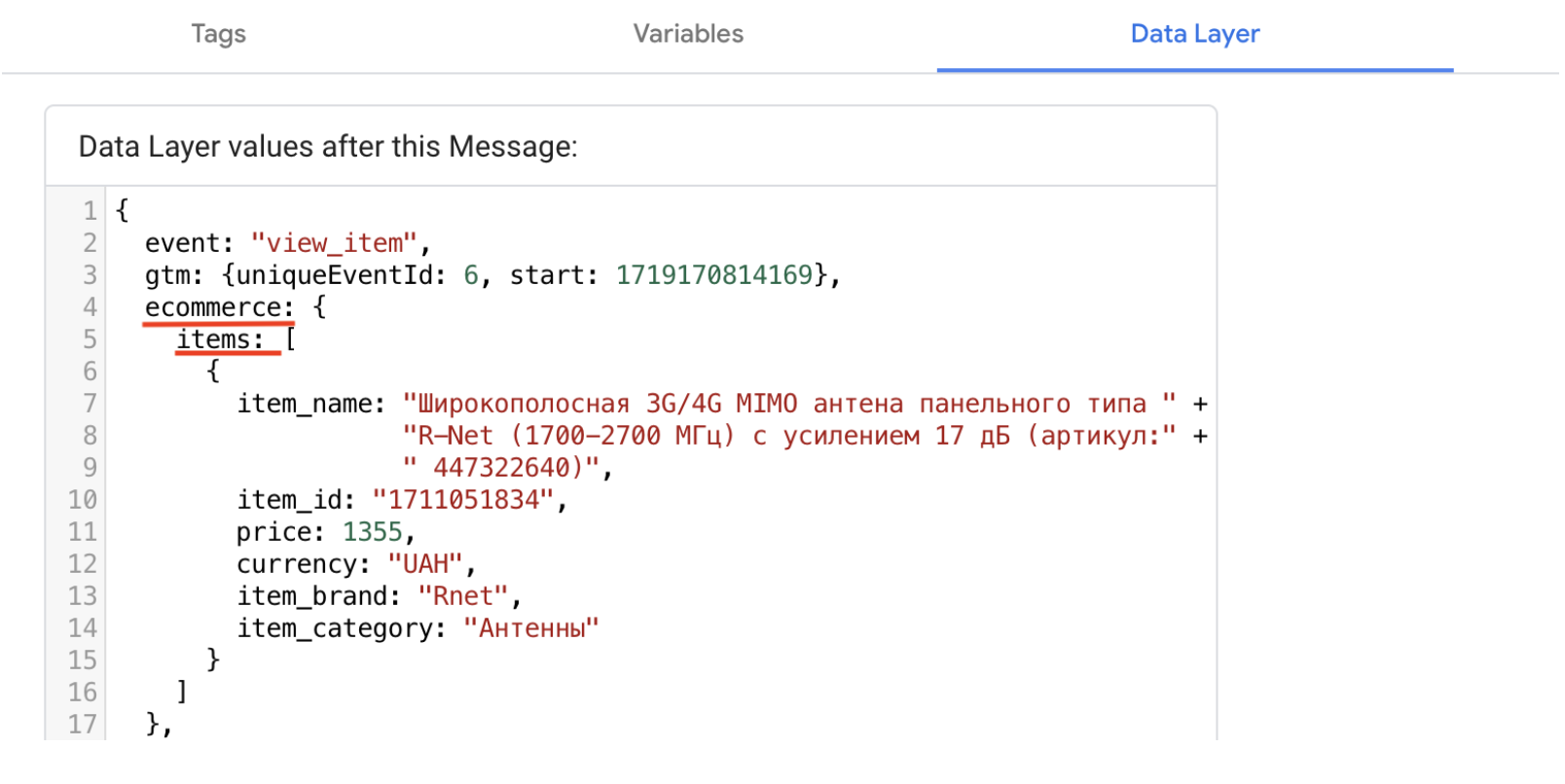Click the price value 1355
1565x784 pixels.
[x=373, y=532]
